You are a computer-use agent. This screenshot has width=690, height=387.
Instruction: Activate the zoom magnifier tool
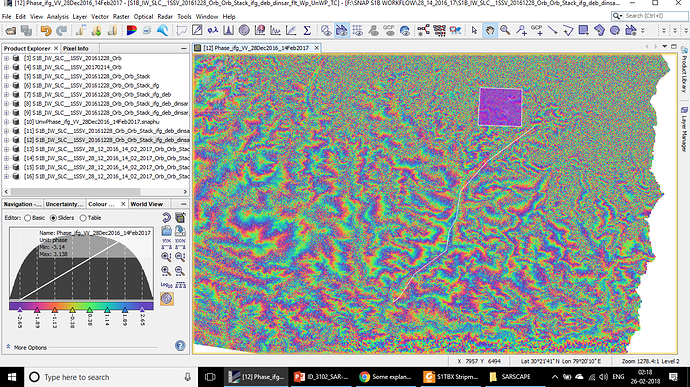[x=505, y=30]
